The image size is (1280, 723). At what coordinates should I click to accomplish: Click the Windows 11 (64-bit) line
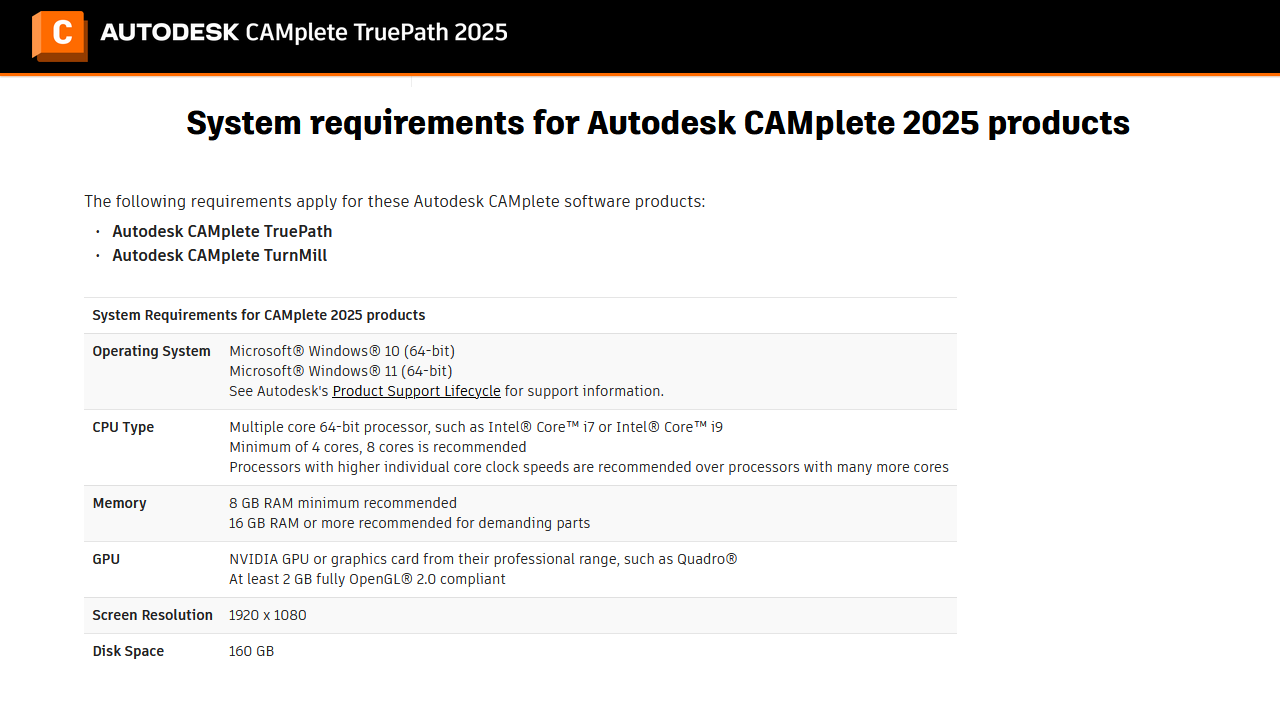click(x=341, y=371)
